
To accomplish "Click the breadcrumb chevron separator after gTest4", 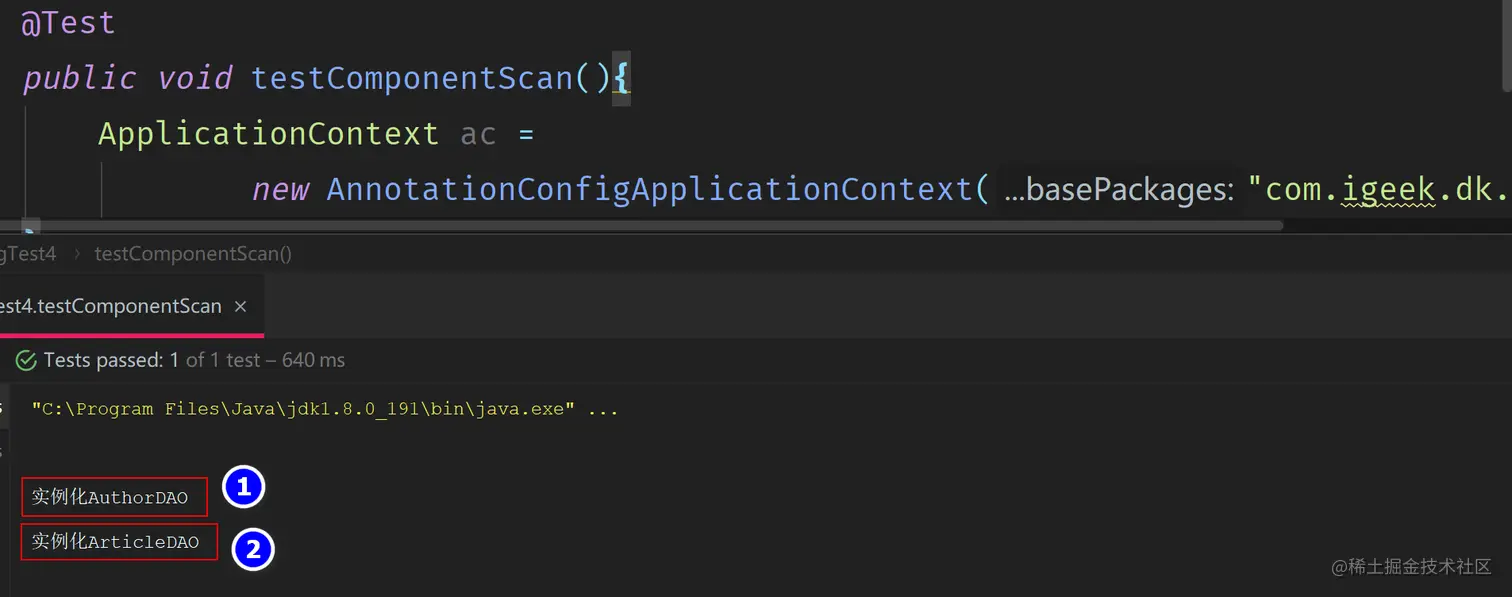I will (76, 254).
